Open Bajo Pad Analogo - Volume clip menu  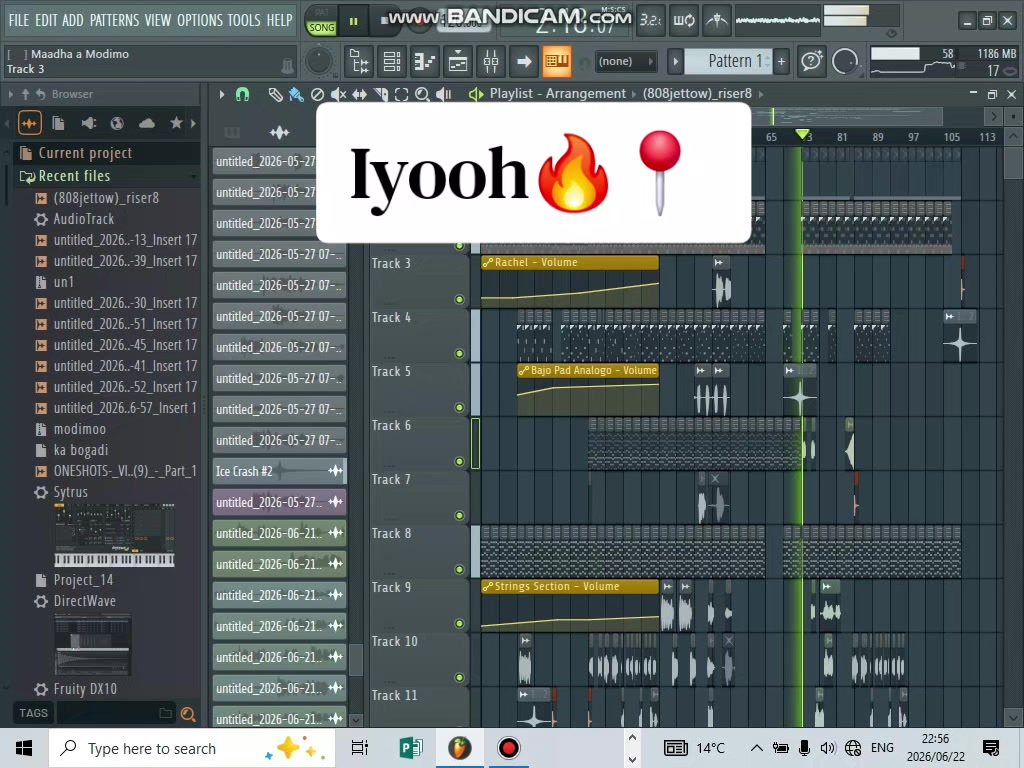pos(524,370)
